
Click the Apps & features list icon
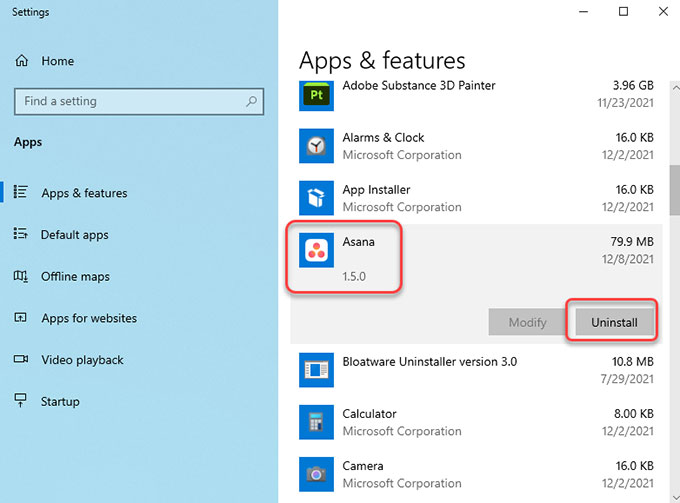20,192
